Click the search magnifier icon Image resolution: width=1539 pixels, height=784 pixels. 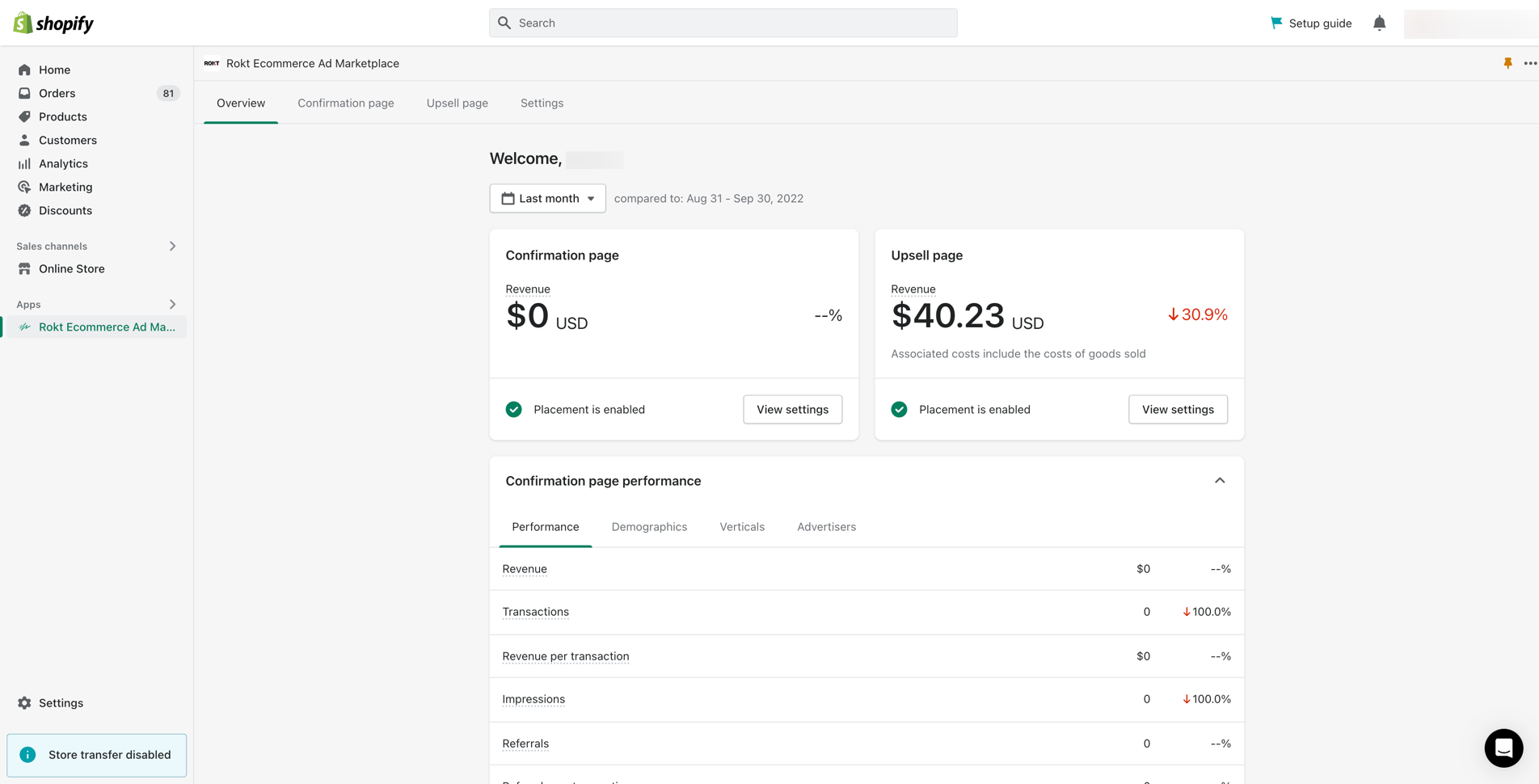pos(504,23)
